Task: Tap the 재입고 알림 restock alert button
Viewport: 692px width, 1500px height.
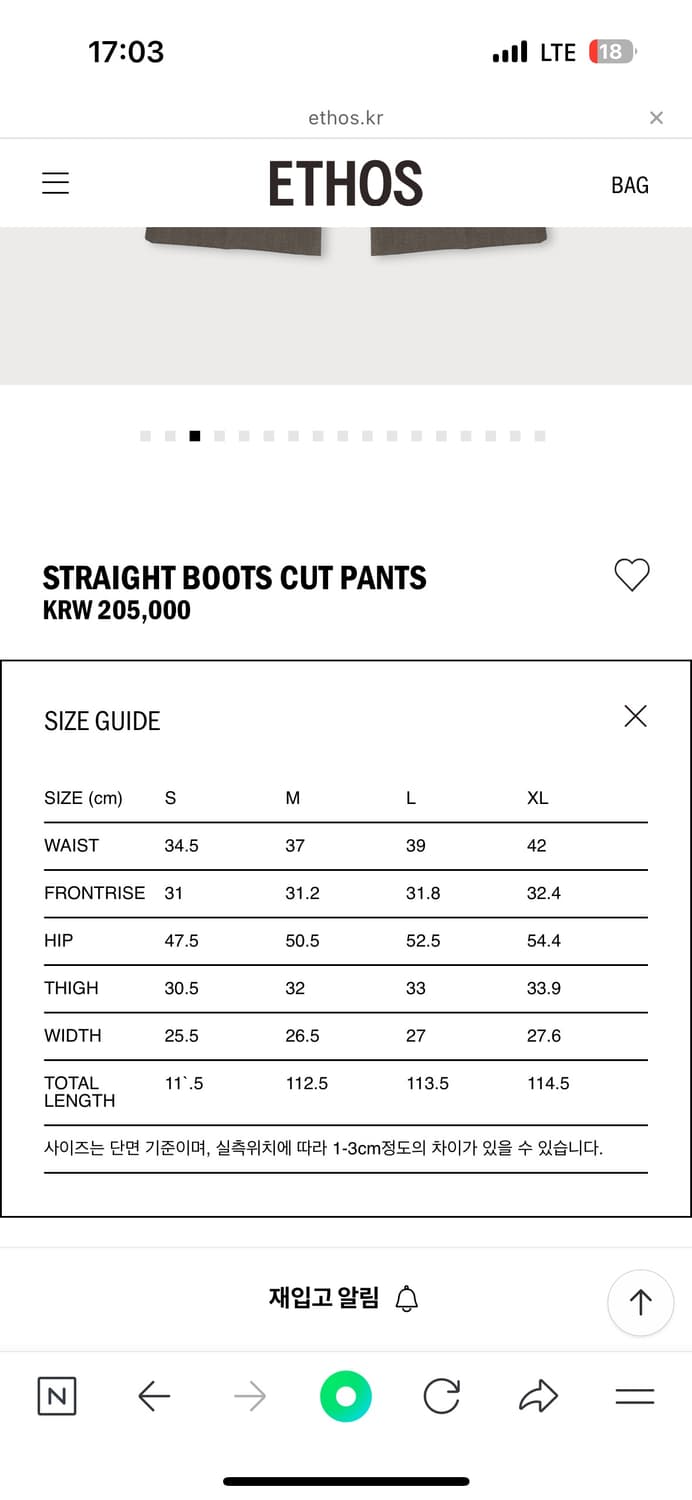Action: 343,1299
